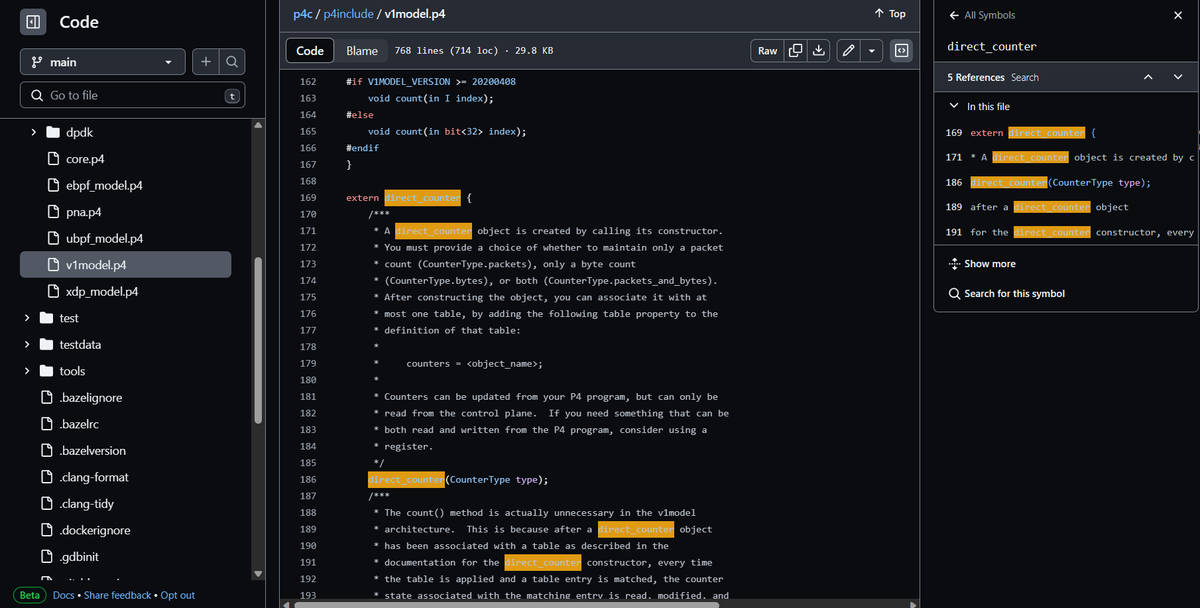Screen dimensions: 1200x608
Task: Expand the testdata folder chevron
Action: [27, 344]
